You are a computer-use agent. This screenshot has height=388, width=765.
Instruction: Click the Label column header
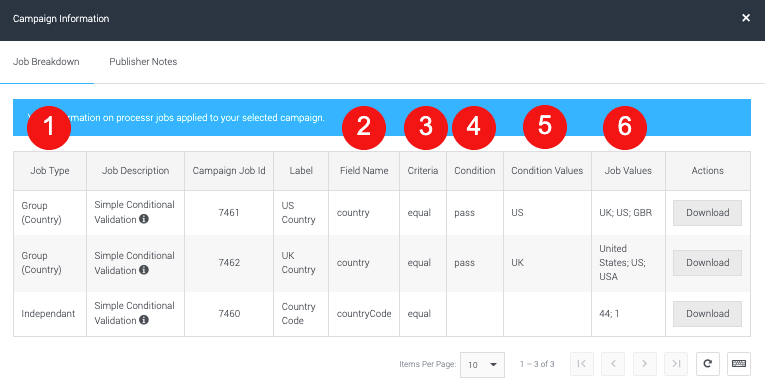(x=301, y=171)
